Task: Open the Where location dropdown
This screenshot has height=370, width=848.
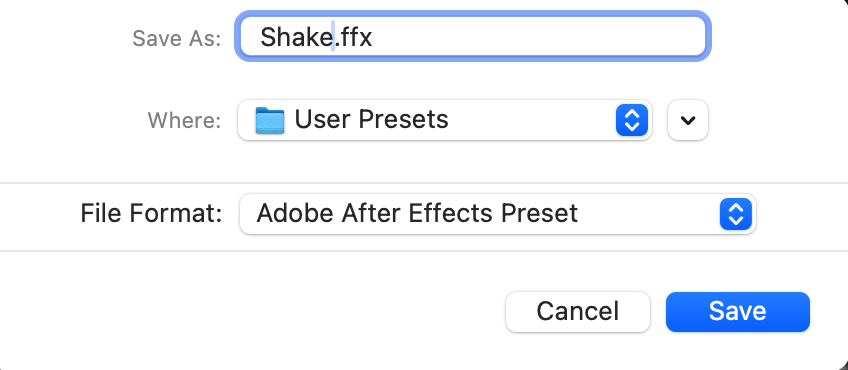Action: (x=445, y=120)
